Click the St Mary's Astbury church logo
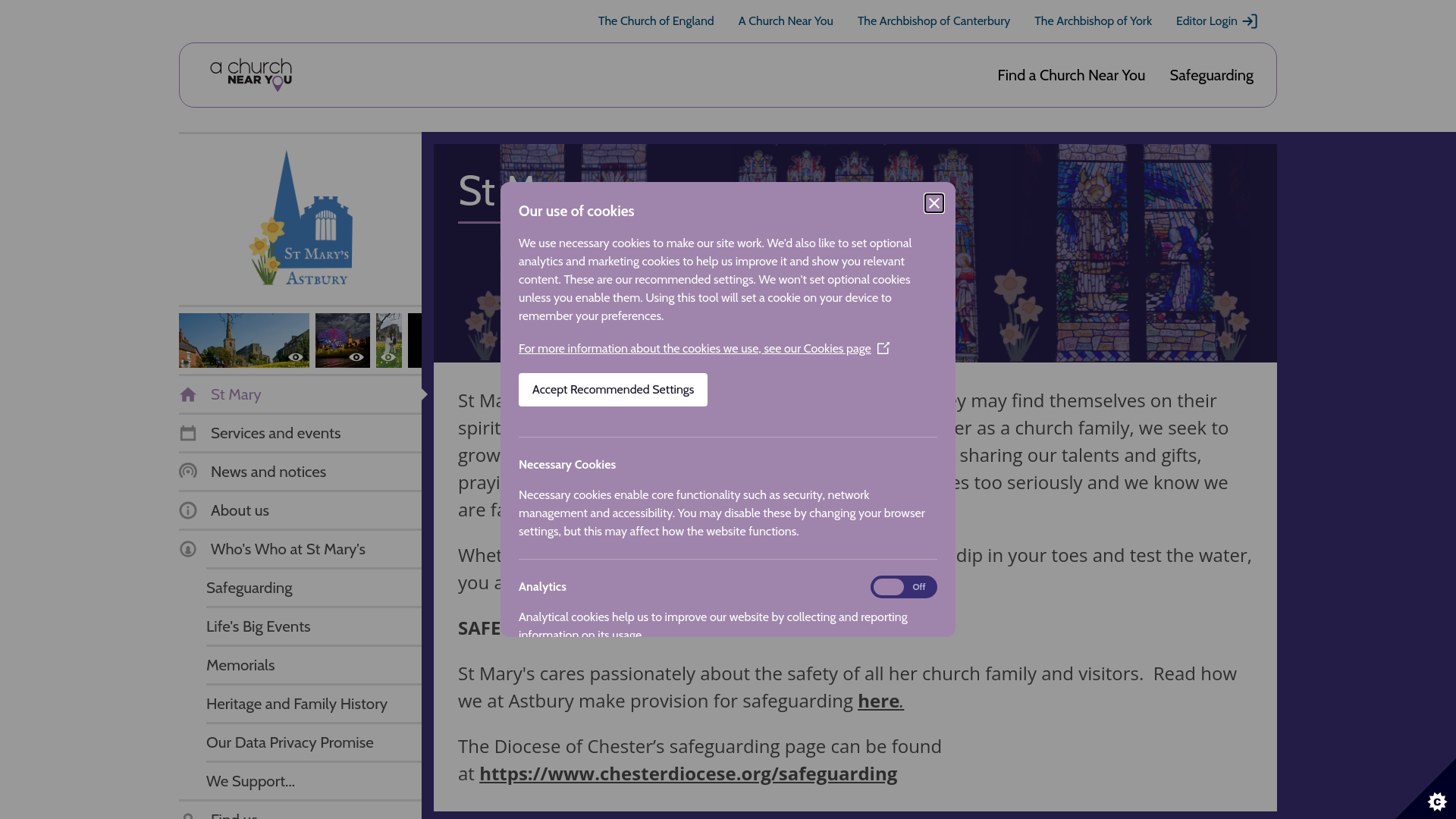 [300, 218]
